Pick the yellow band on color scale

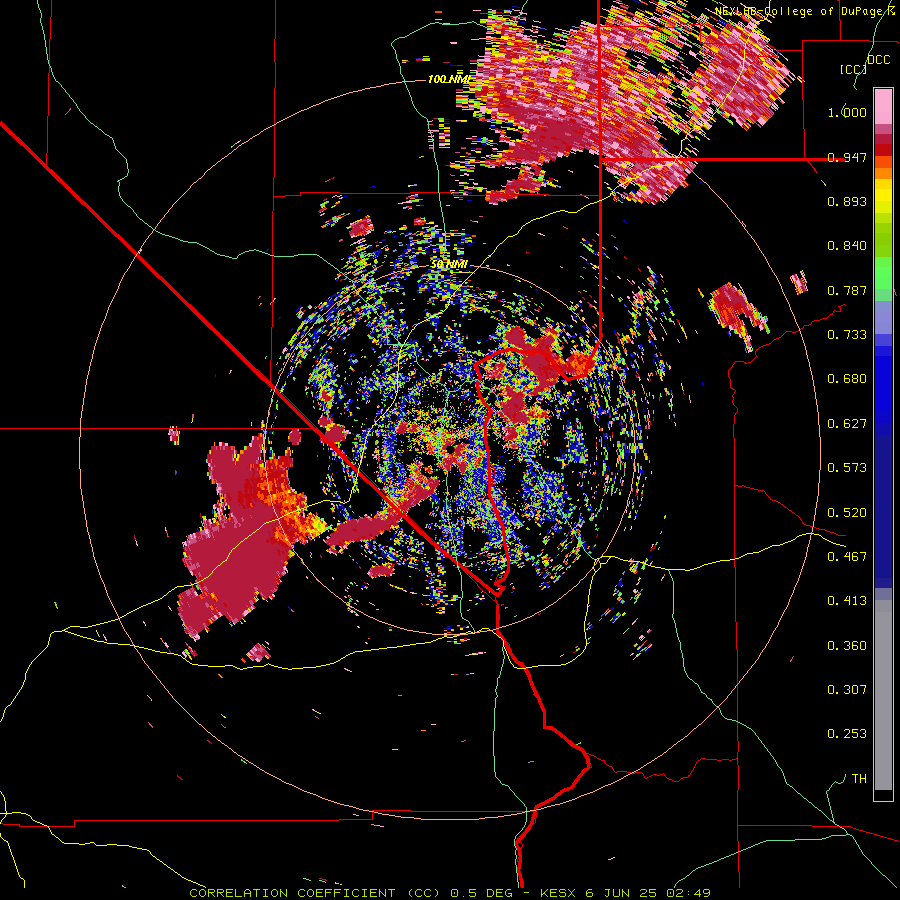(883, 197)
